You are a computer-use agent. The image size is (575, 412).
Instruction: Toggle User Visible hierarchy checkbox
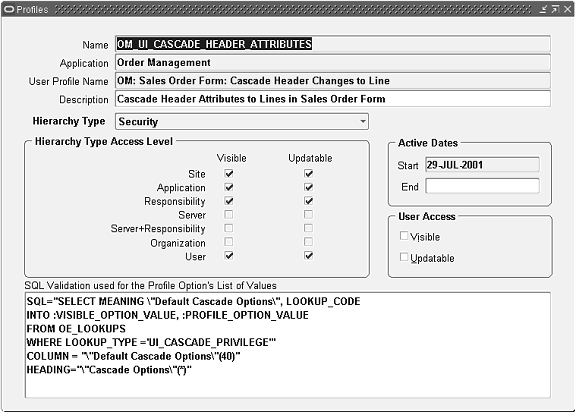pyautogui.click(x=229, y=256)
